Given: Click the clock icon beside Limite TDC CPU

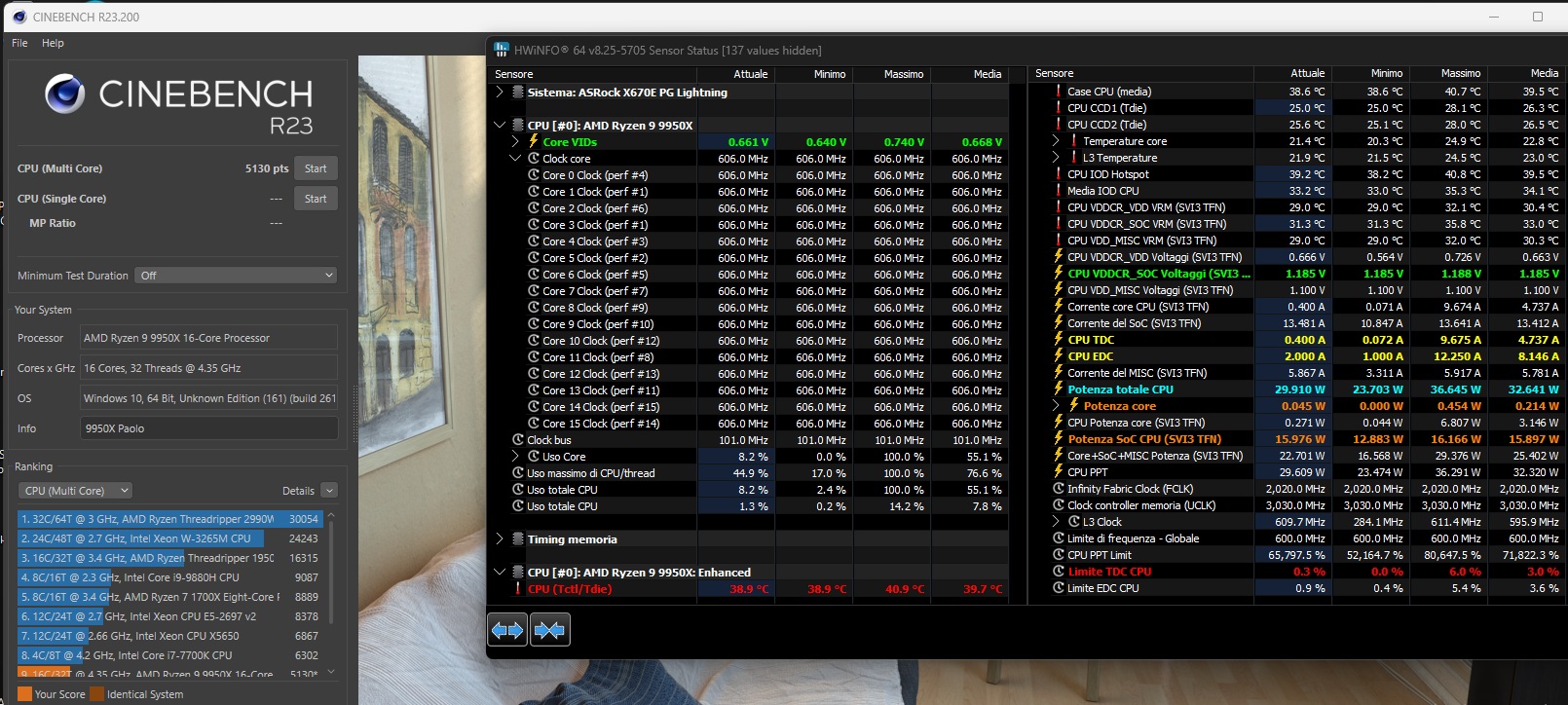Looking at the screenshot, I should tap(1059, 572).
